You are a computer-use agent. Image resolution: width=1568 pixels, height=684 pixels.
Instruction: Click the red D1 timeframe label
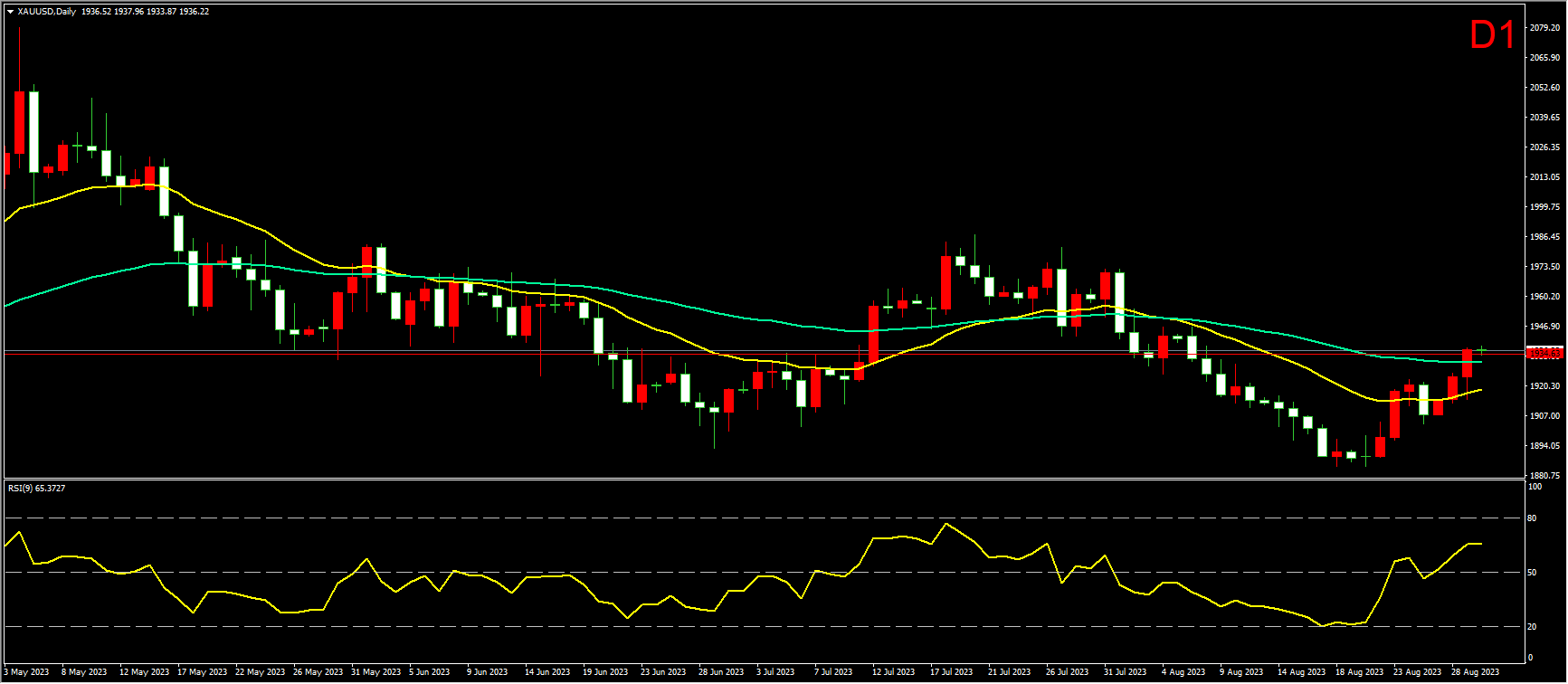tap(1491, 35)
